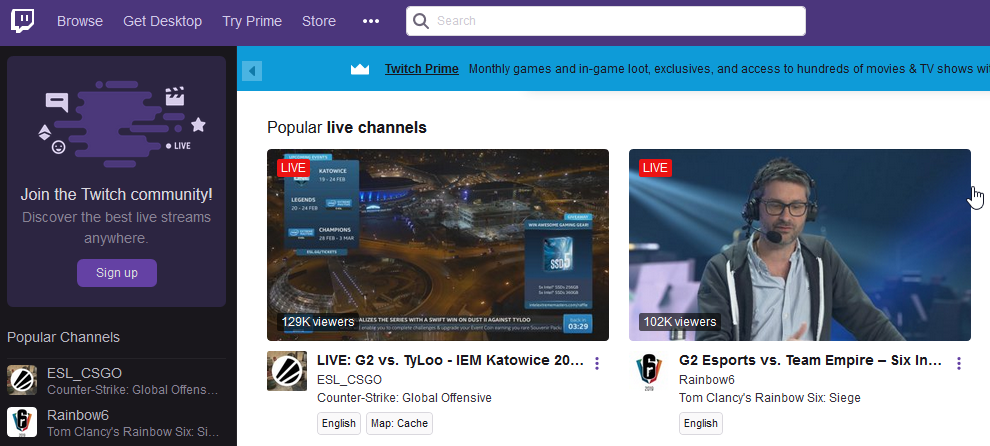This screenshot has height=446, width=990.
Task: Click the Rainbow6 logo under the second stream
Action: (x=649, y=371)
